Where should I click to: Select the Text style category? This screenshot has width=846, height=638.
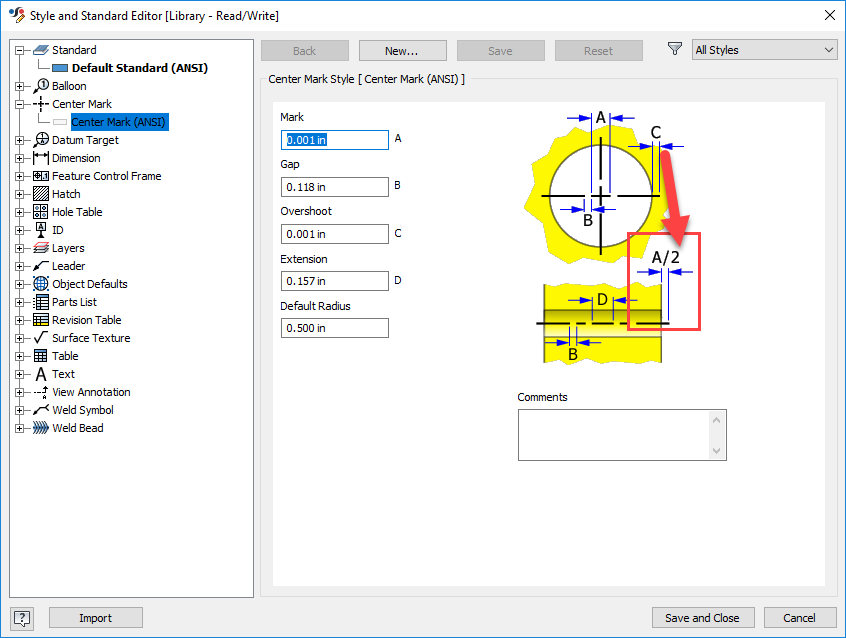pos(62,374)
